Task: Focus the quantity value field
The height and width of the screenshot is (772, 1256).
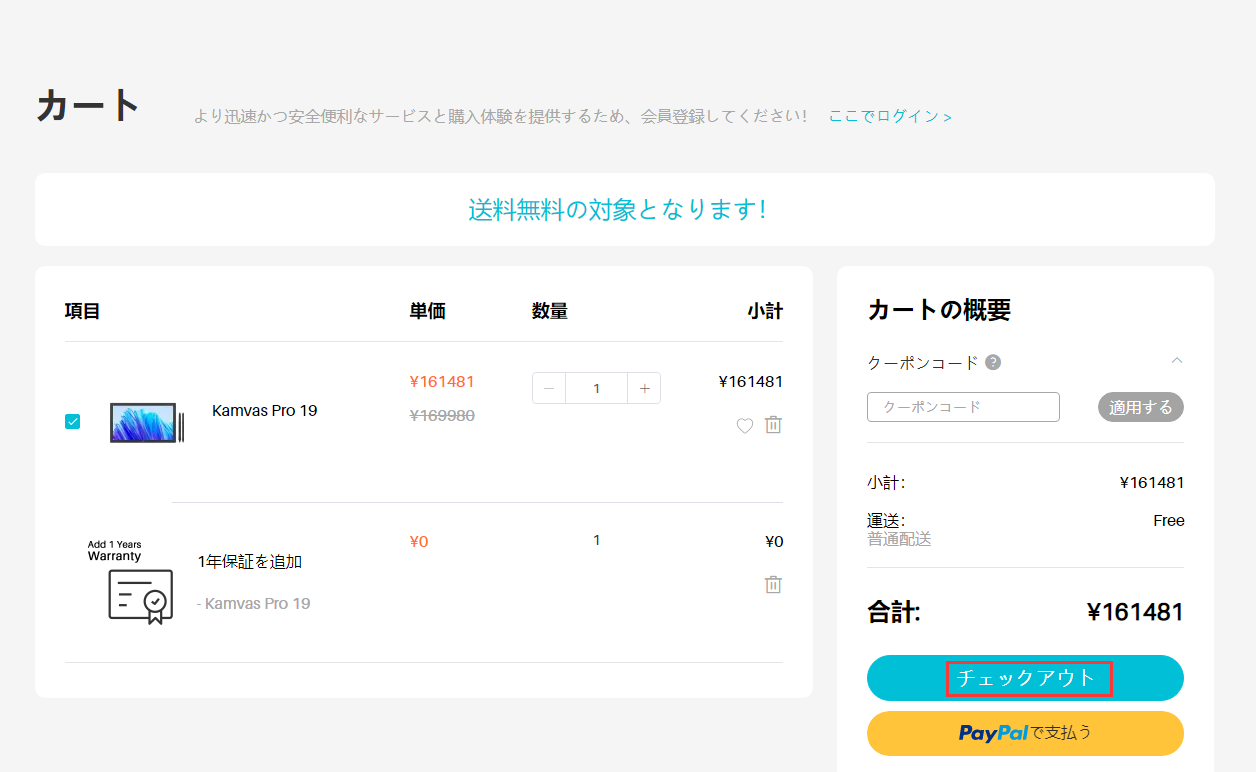Action: [x=597, y=388]
